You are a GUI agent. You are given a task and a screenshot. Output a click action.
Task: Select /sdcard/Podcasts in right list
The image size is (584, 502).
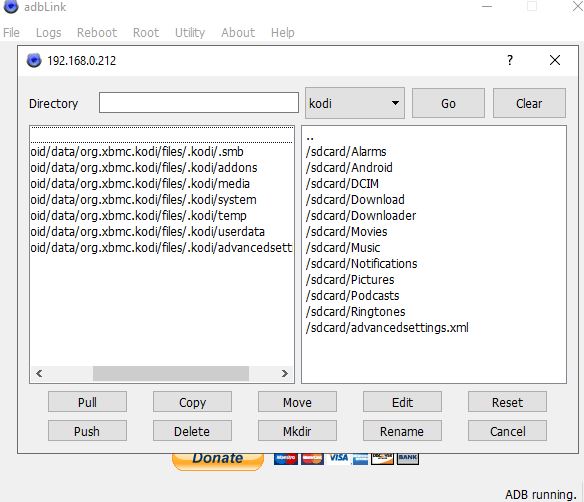point(434,296)
